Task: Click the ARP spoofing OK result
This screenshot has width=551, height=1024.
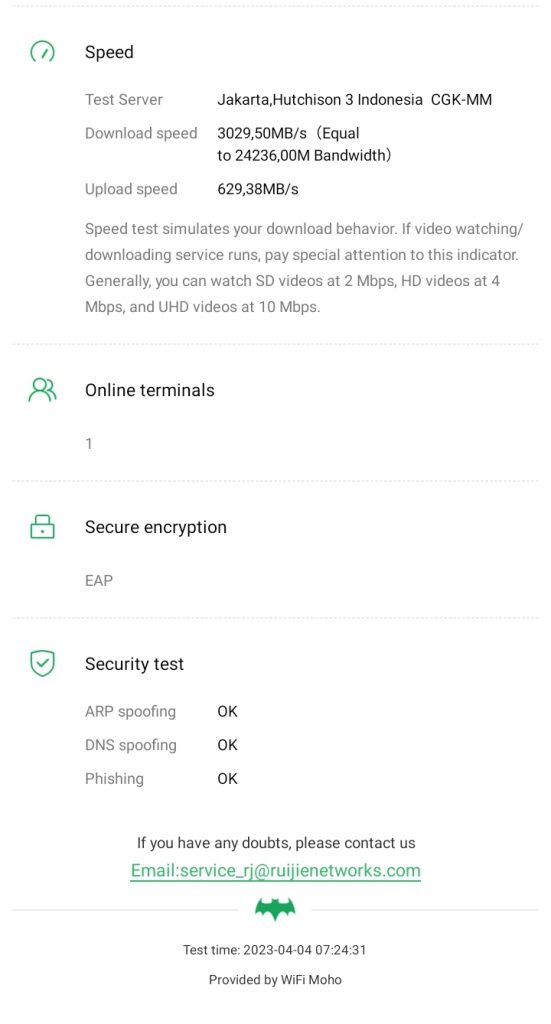Action: pos(227,711)
